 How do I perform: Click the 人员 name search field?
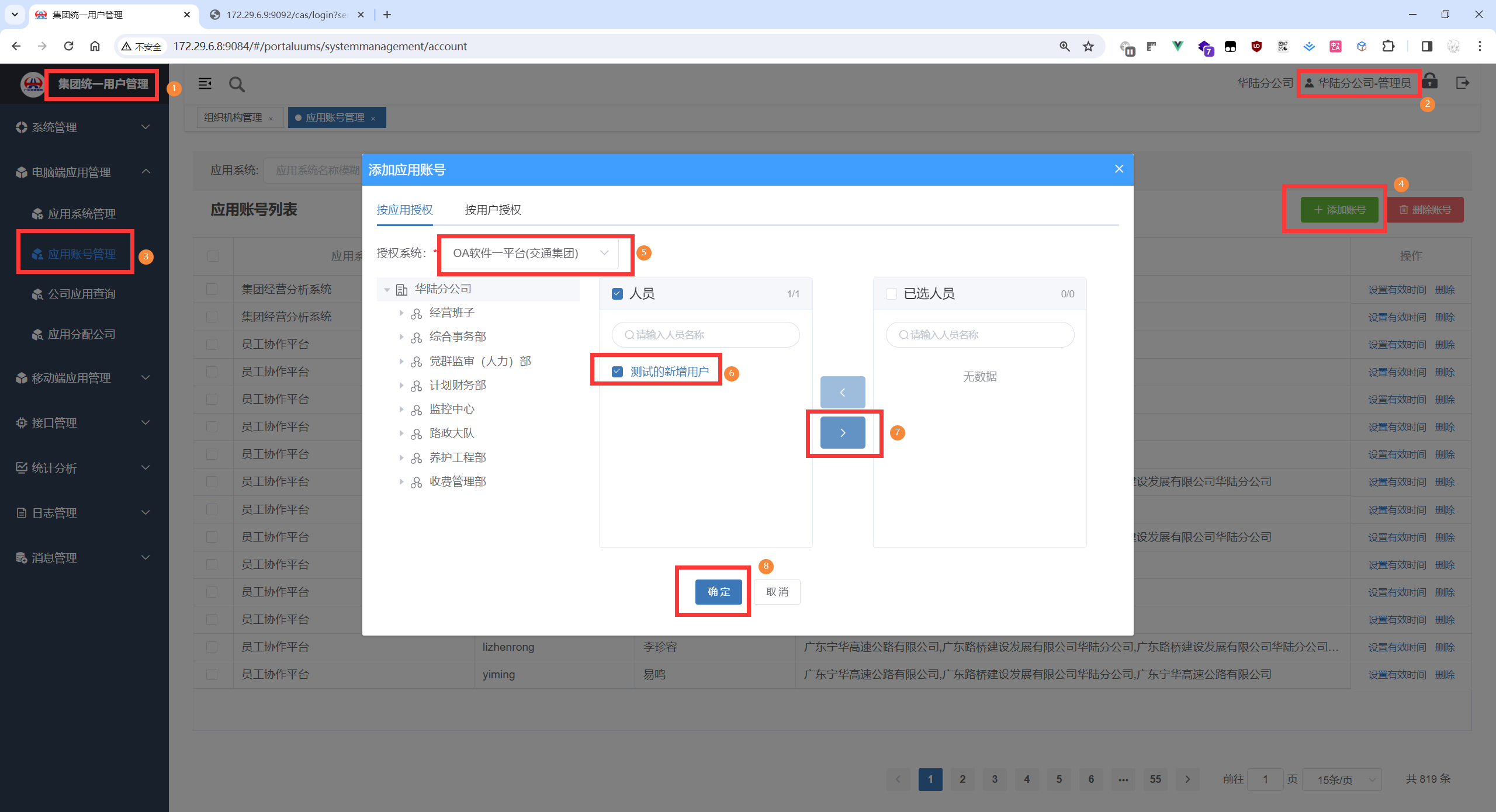[x=705, y=335]
